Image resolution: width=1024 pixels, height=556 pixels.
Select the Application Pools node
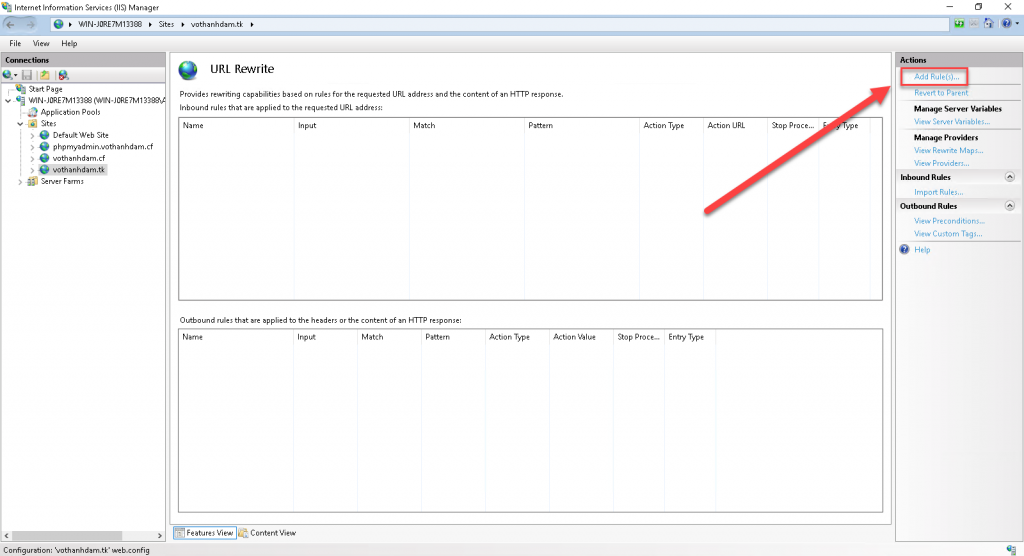[x=69, y=112]
